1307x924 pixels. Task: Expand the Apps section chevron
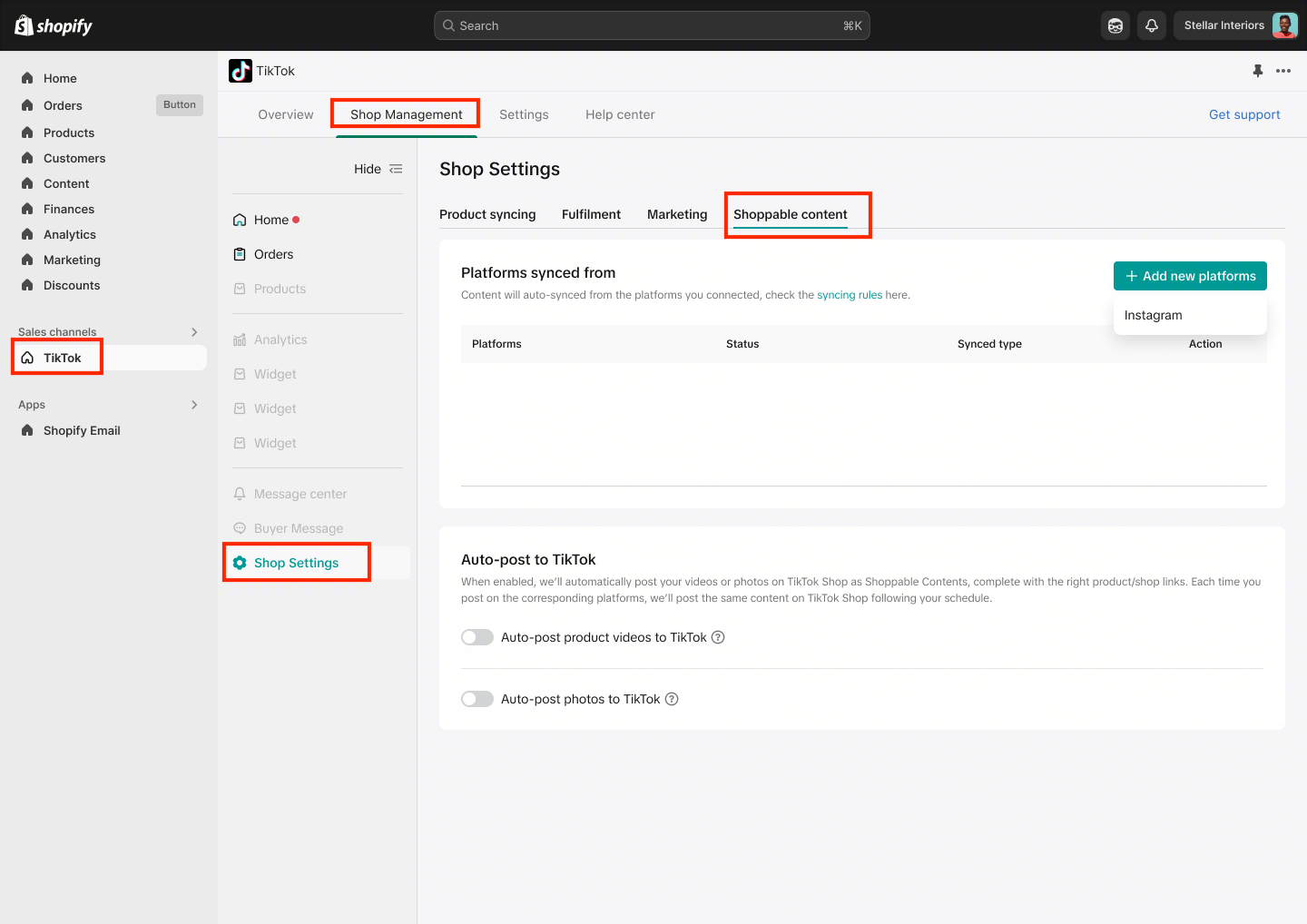click(x=194, y=405)
